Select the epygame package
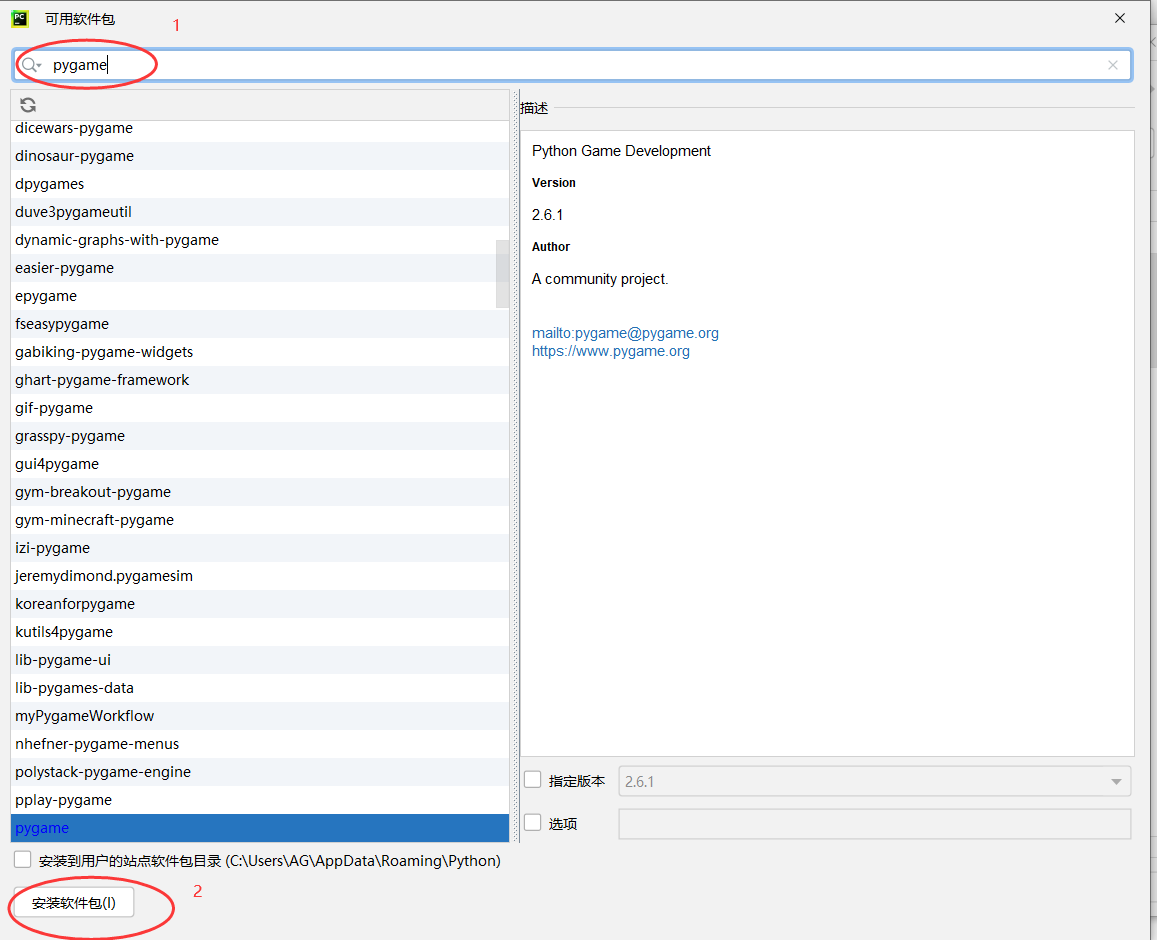This screenshot has width=1157, height=940. pyautogui.click(x=260, y=297)
